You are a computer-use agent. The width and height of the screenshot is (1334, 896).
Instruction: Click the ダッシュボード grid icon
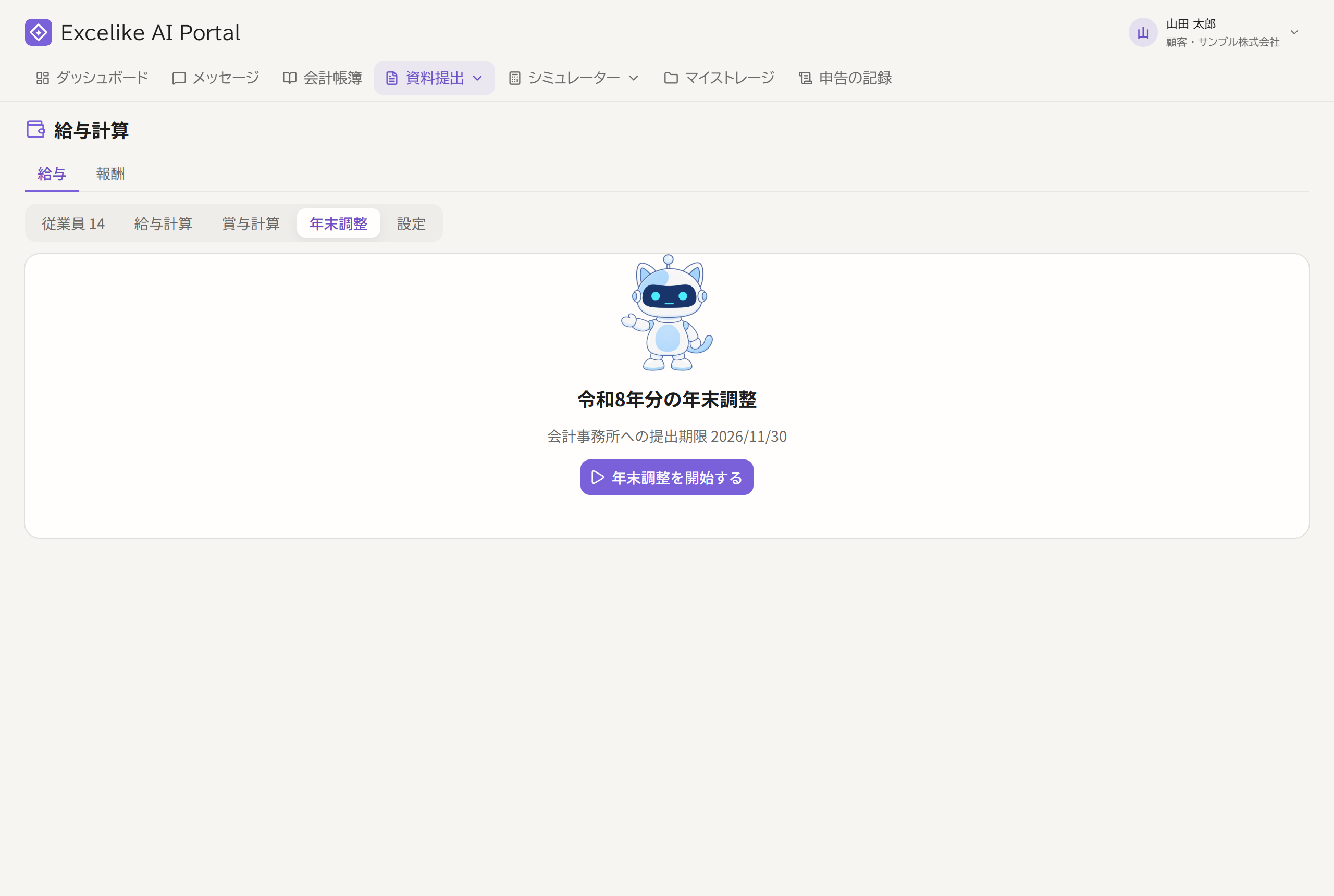(x=42, y=78)
